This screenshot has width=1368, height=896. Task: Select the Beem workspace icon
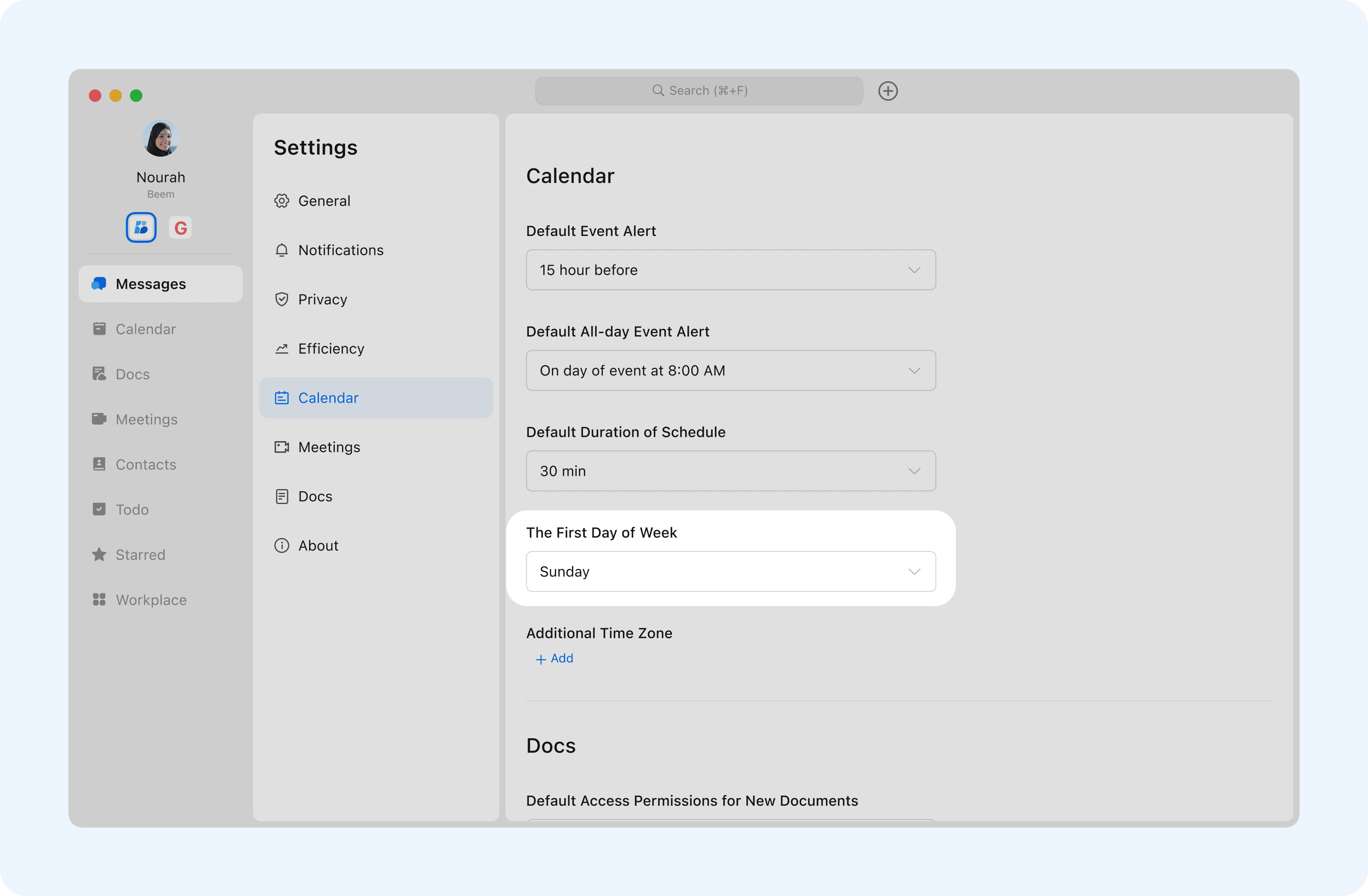pyautogui.click(x=141, y=227)
